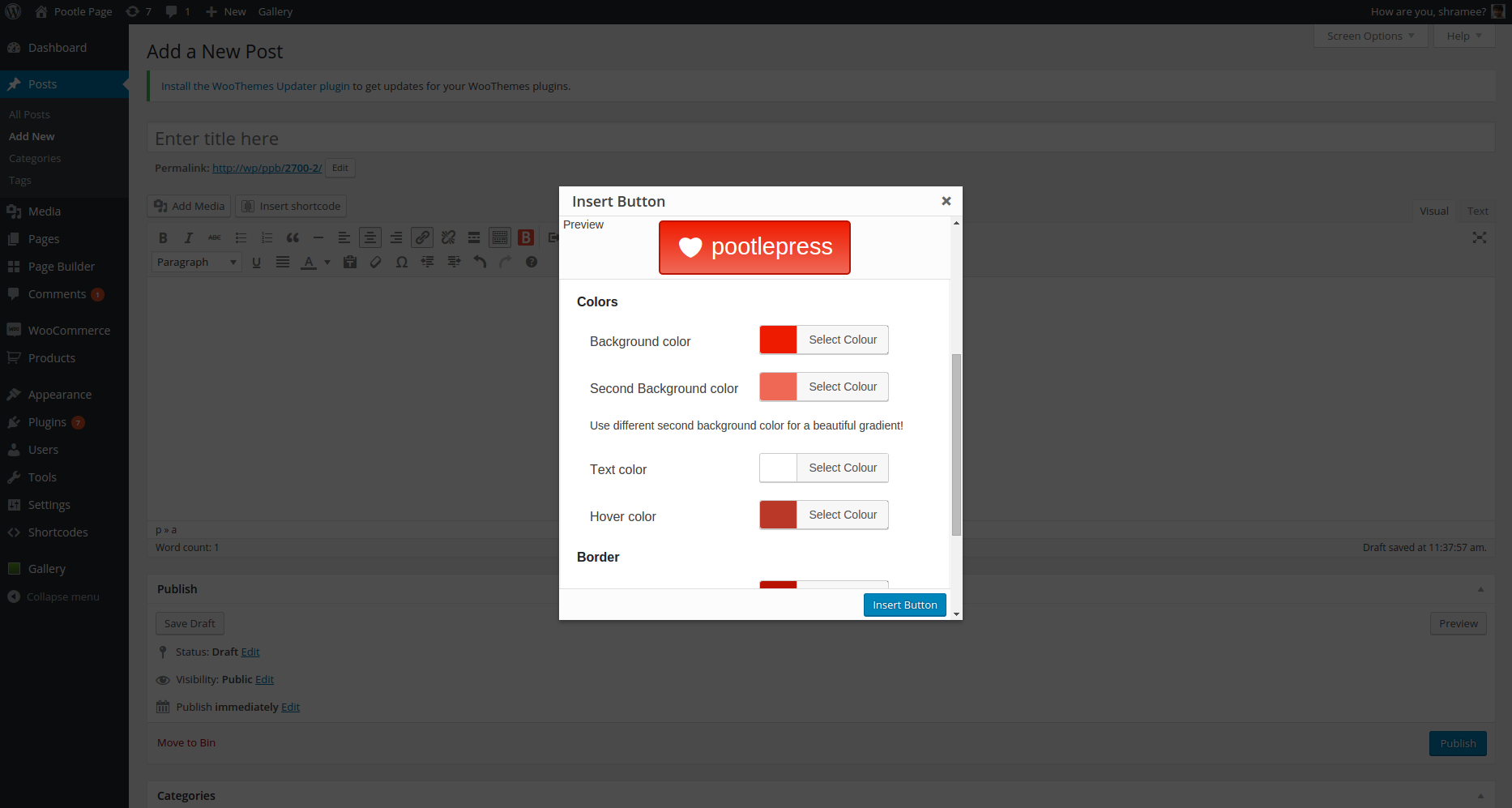Viewport: 1512px width, 808px height.
Task: Click the paste as text icon
Action: [x=350, y=262]
